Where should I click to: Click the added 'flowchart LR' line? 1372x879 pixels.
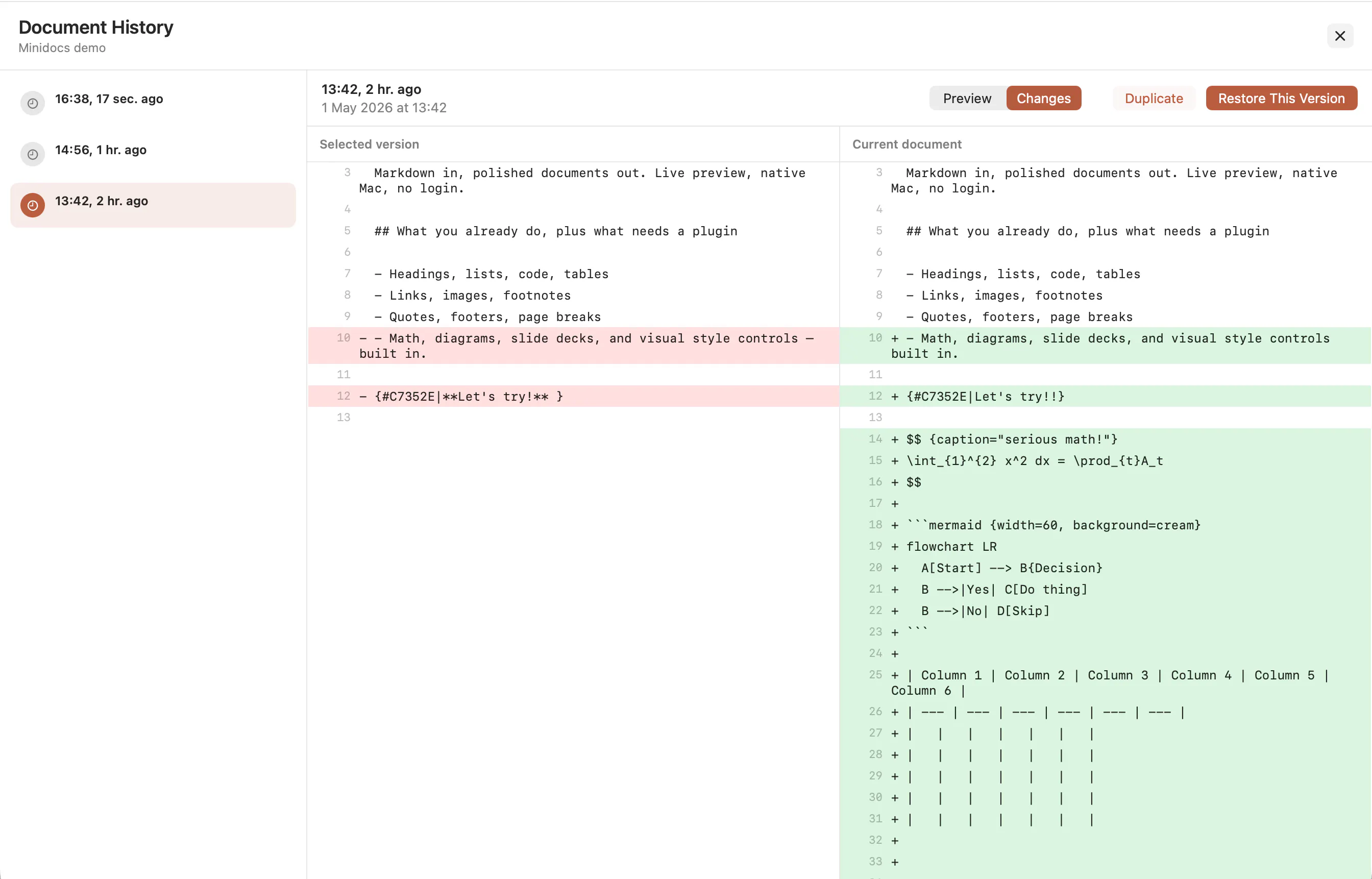pyautogui.click(x=1106, y=546)
